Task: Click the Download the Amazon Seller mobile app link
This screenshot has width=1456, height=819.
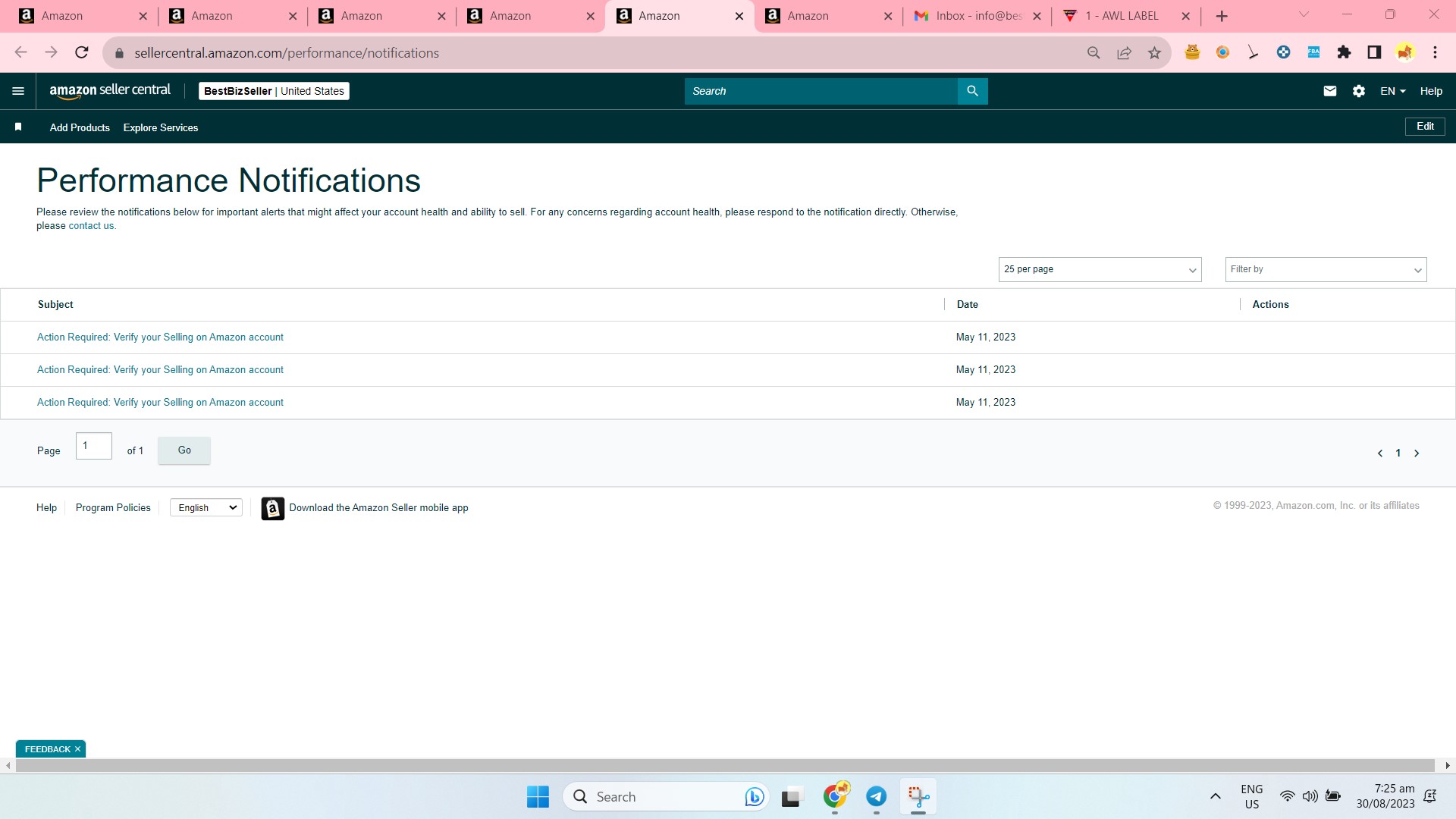Action: pyautogui.click(x=378, y=508)
